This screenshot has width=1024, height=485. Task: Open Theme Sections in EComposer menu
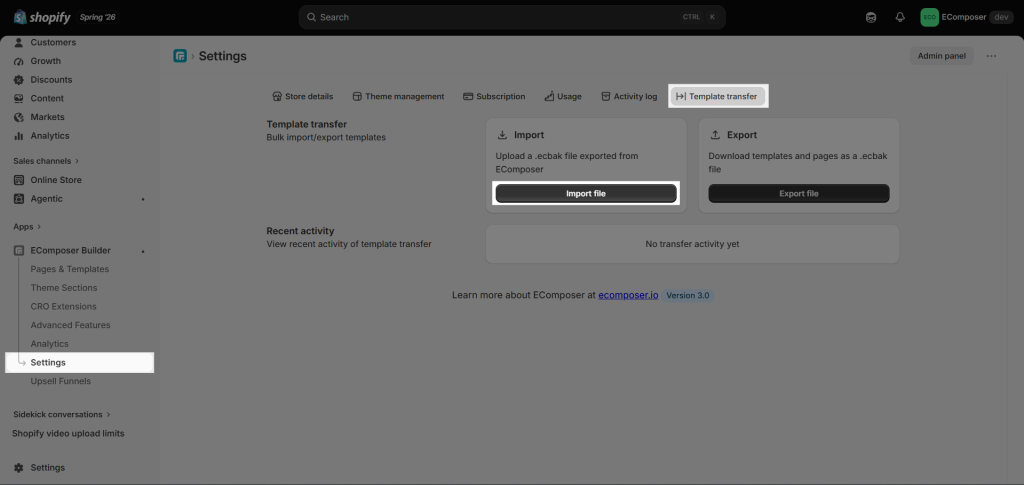point(64,288)
